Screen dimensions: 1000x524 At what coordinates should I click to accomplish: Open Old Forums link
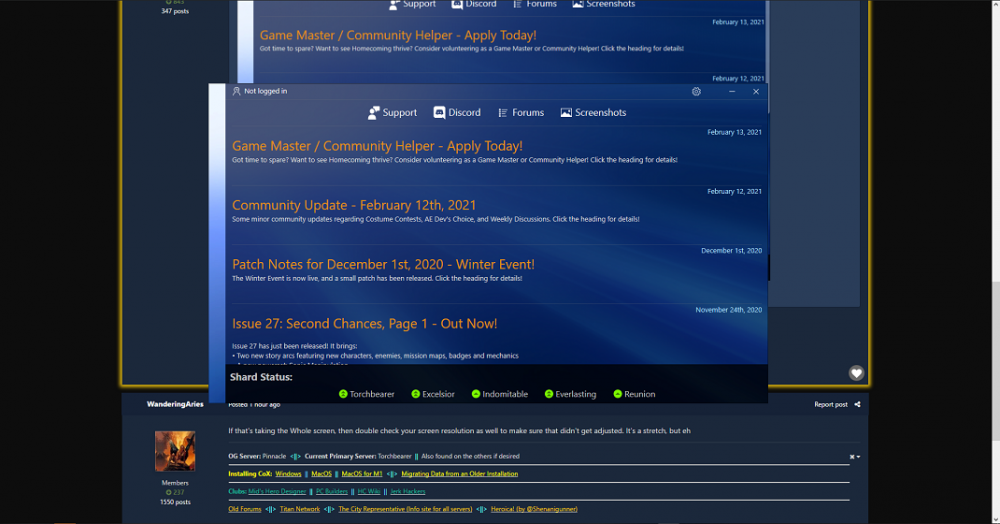coord(245,509)
